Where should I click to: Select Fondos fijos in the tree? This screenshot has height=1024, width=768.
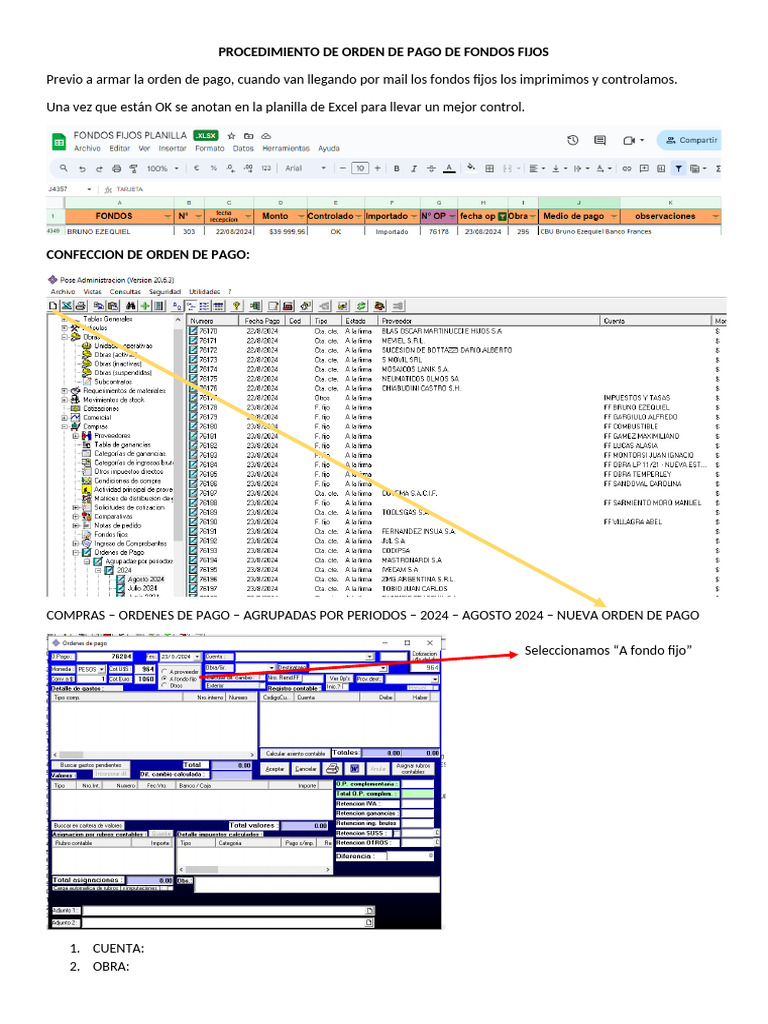tap(110, 534)
